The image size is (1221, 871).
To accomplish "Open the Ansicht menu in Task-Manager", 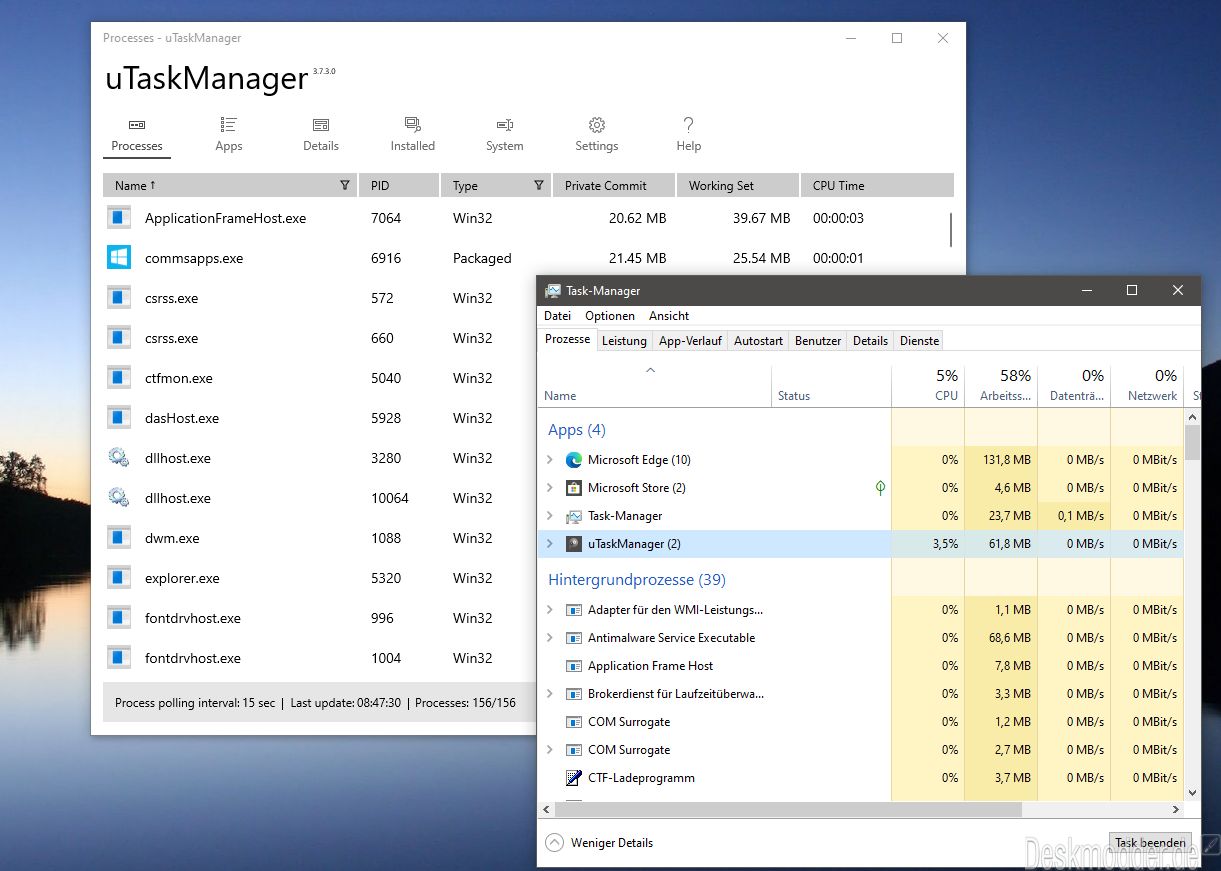I will (669, 316).
